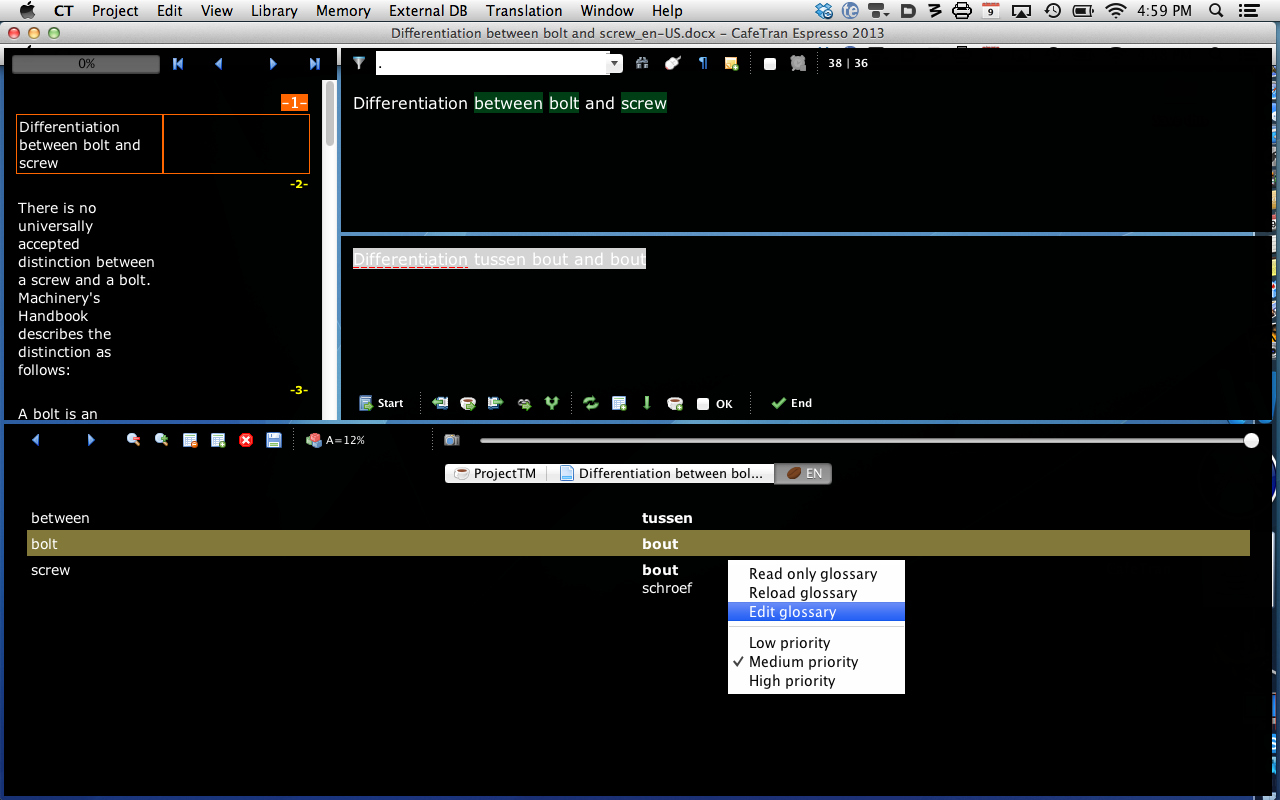Click the camera snapshot icon
The image size is (1280, 800).
(x=452, y=440)
